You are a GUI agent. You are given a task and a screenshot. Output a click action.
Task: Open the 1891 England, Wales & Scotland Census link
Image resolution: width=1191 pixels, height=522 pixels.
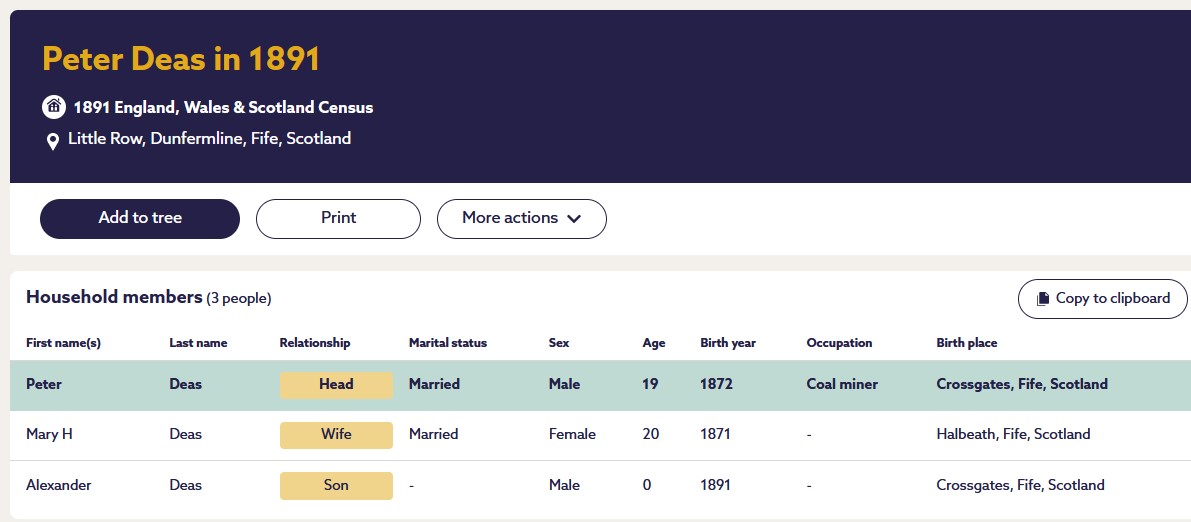(x=223, y=107)
